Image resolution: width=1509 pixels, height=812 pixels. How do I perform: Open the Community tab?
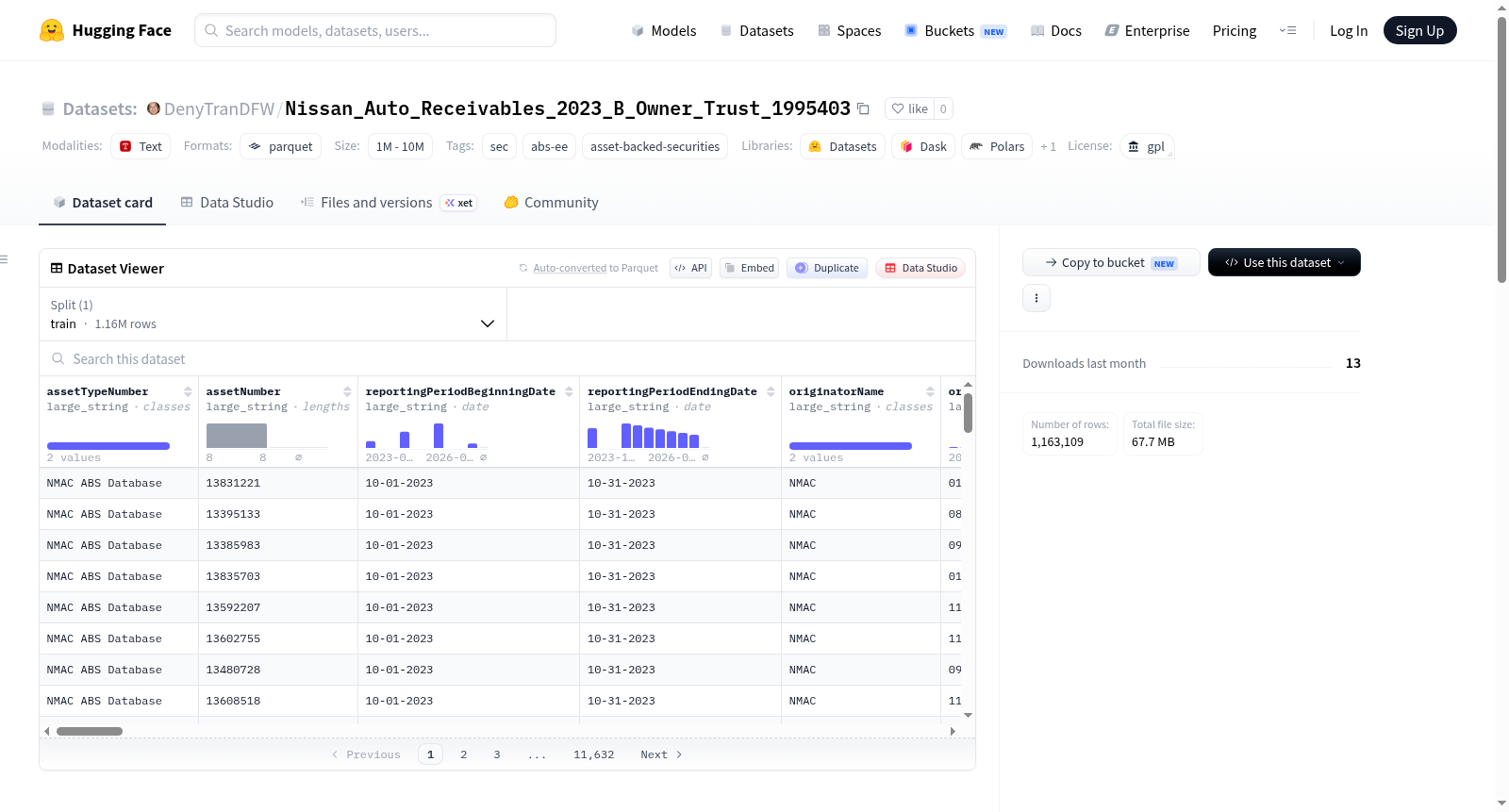(551, 203)
